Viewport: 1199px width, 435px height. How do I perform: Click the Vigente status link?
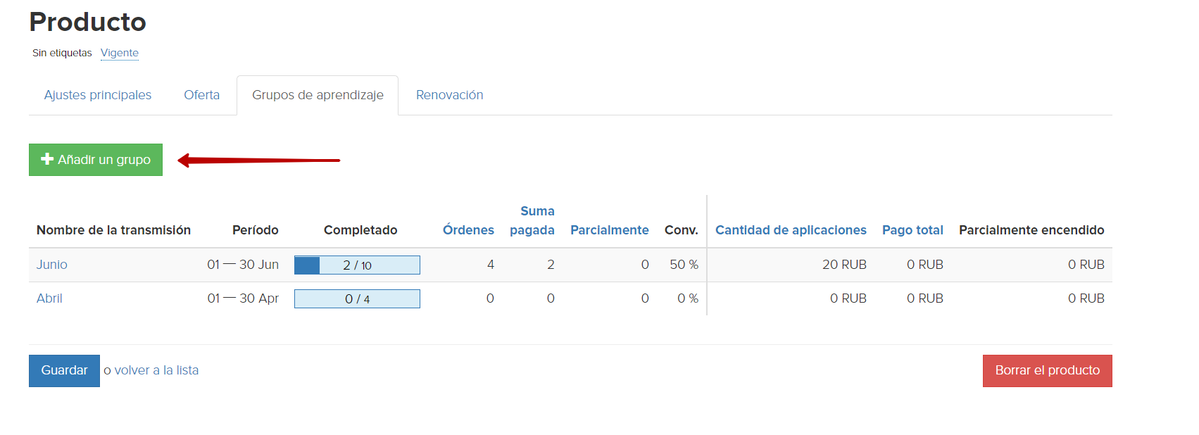[x=119, y=53]
